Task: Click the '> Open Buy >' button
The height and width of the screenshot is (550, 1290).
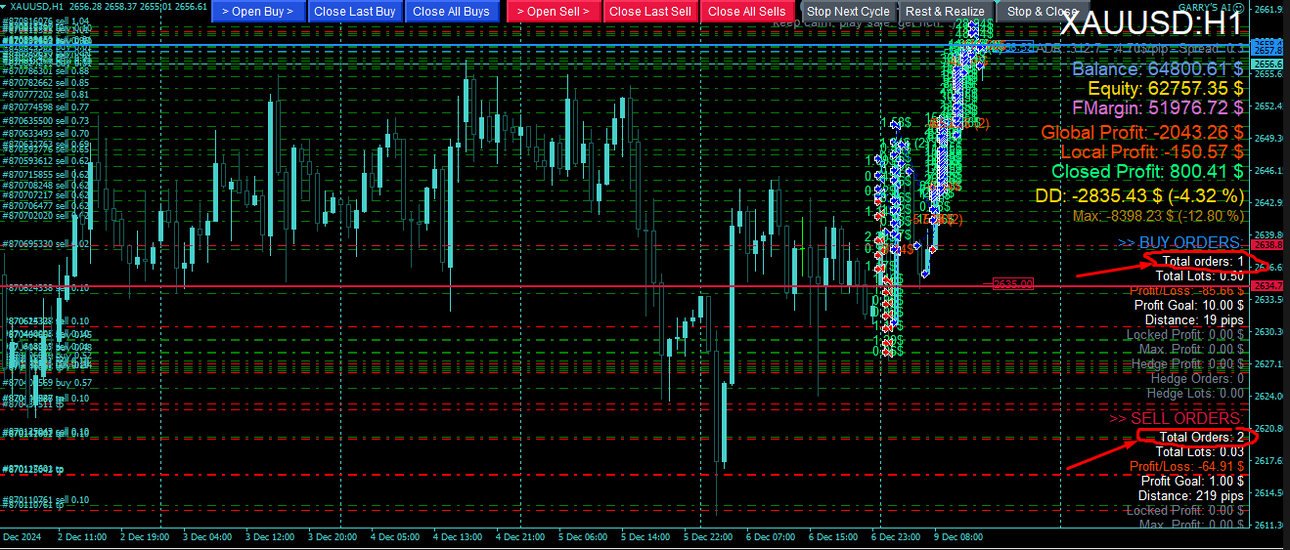Action: click(x=258, y=11)
